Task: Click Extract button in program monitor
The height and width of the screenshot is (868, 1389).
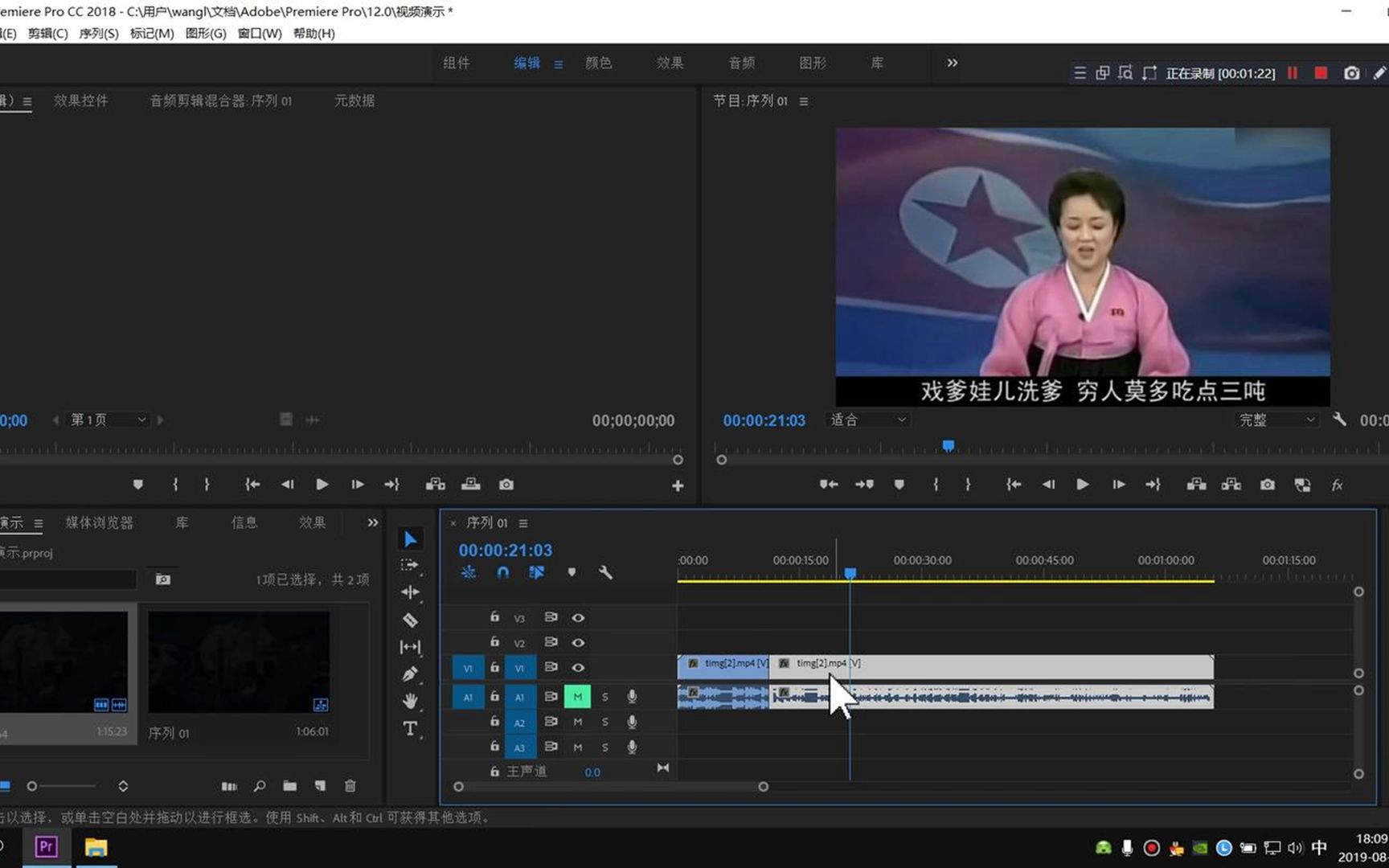Action: pos(1231,485)
